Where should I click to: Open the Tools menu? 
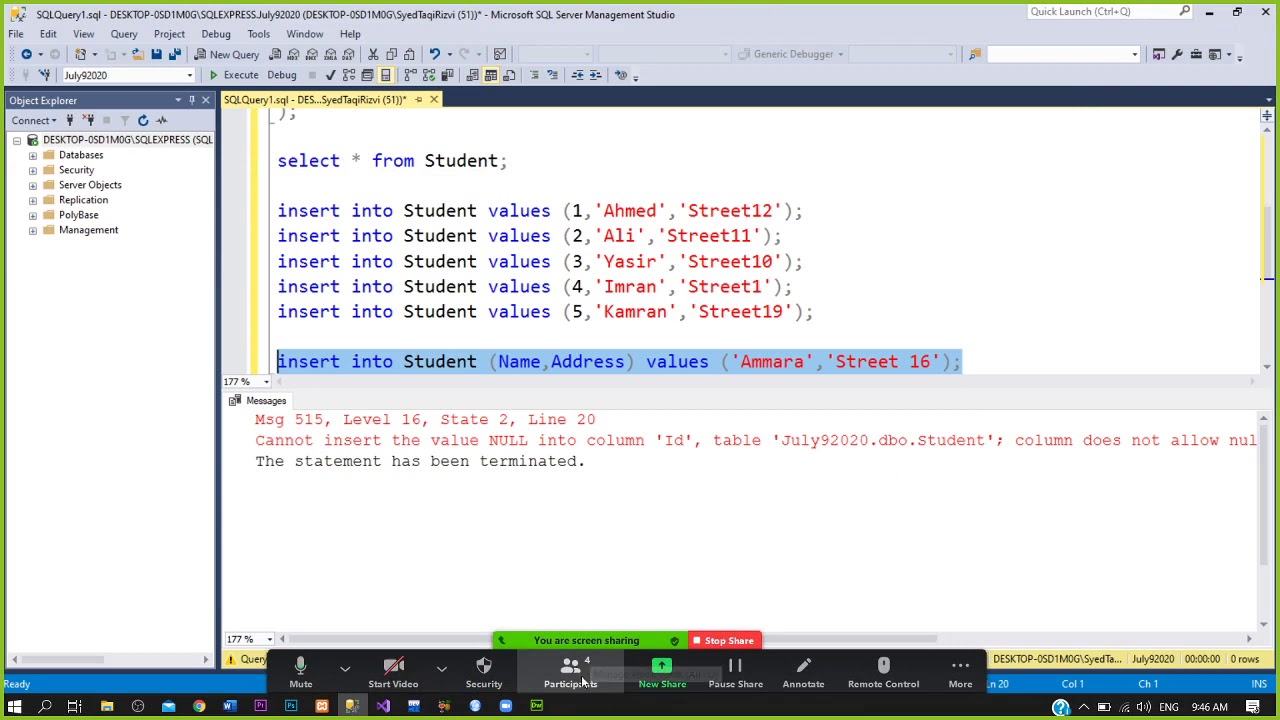click(x=258, y=34)
